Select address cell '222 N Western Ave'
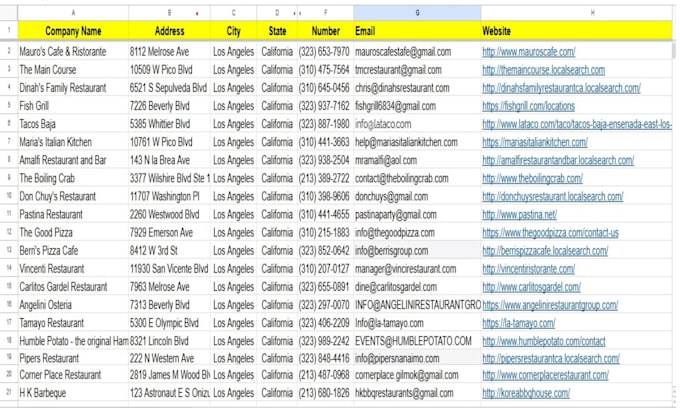This screenshot has width=680, height=408. [169, 358]
